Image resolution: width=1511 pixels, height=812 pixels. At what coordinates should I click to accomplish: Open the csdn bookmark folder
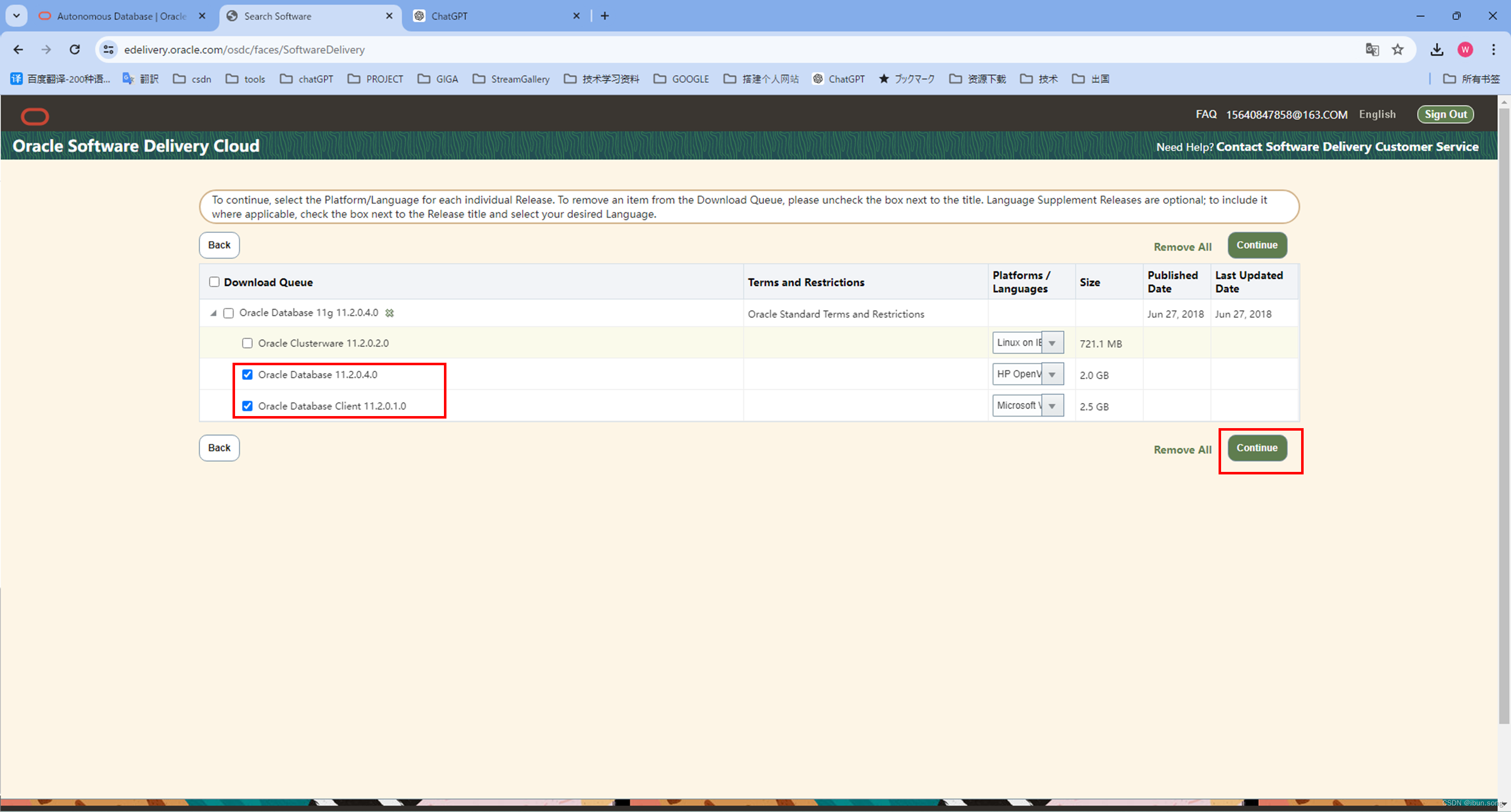[192, 78]
